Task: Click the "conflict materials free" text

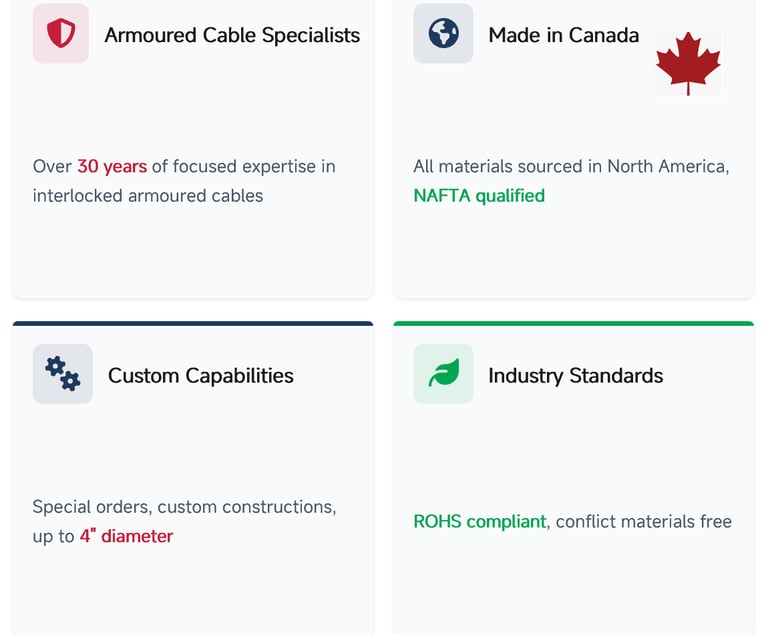Action: pyautogui.click(x=643, y=521)
